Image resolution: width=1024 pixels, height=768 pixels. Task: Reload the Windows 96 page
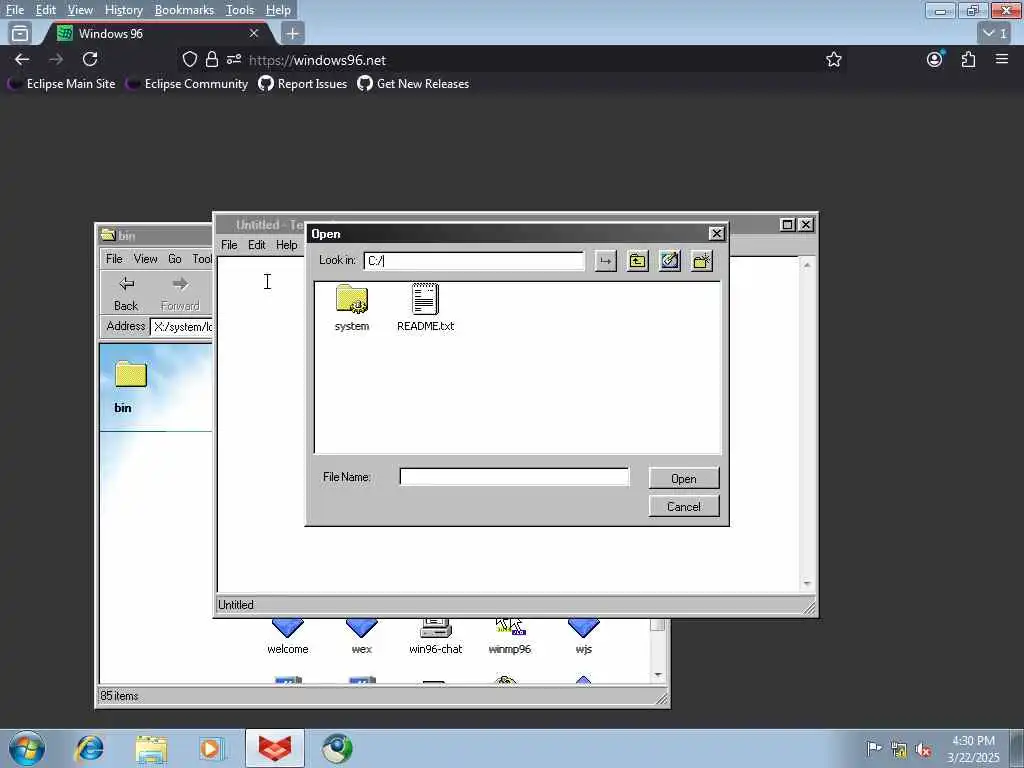[90, 59]
